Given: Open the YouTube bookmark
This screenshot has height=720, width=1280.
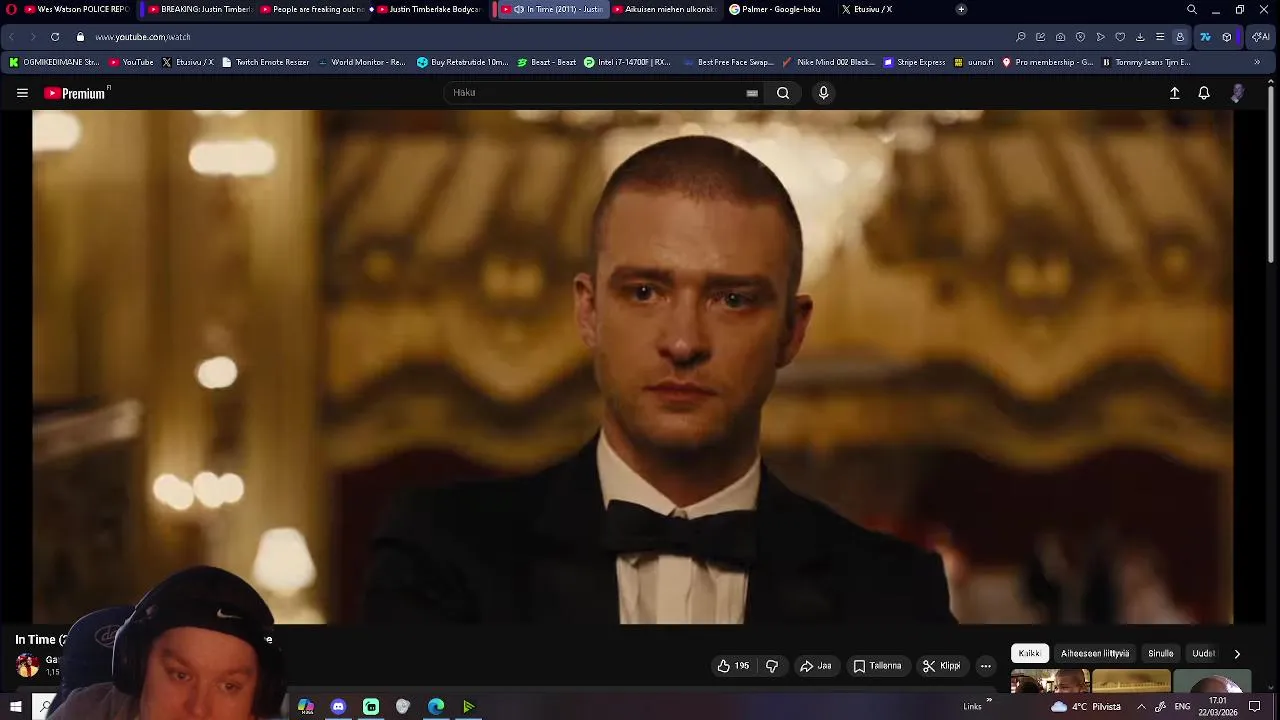Looking at the screenshot, I should (x=131, y=62).
